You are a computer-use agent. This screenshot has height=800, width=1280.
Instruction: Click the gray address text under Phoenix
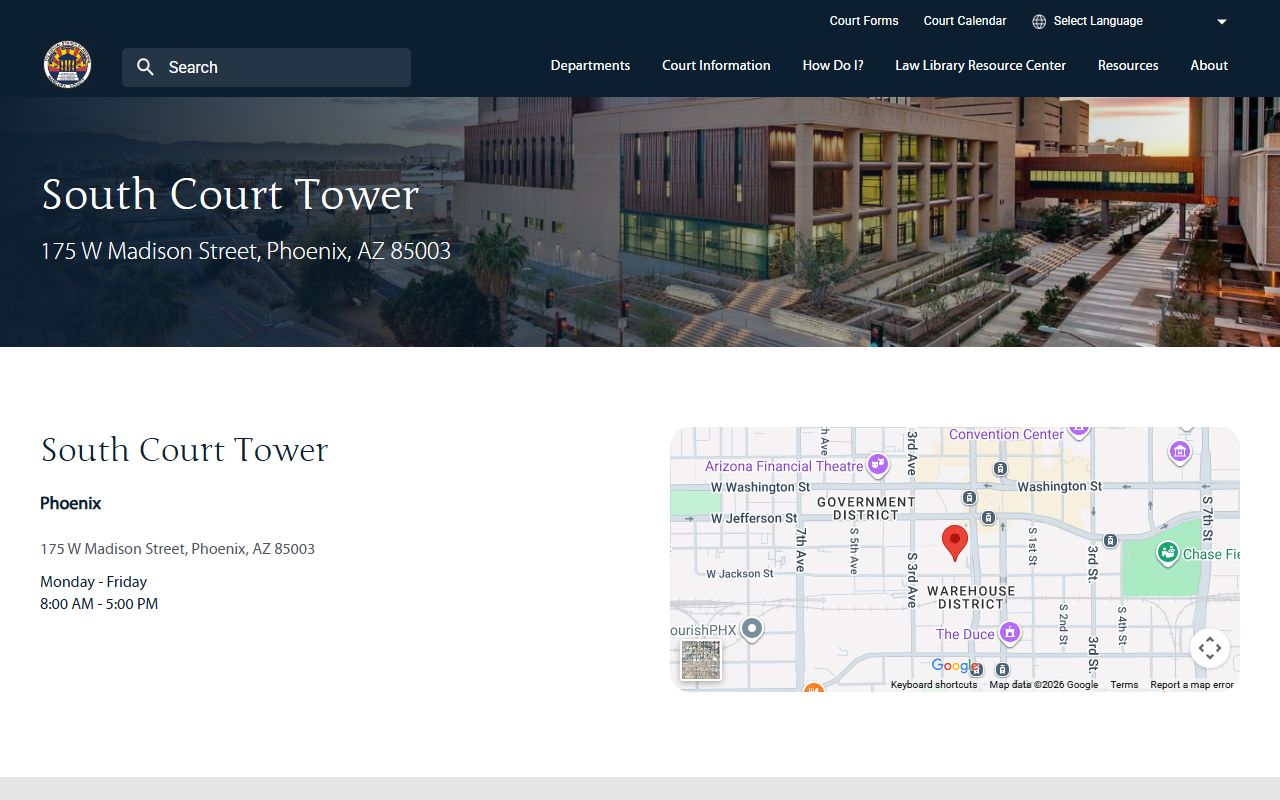(178, 549)
